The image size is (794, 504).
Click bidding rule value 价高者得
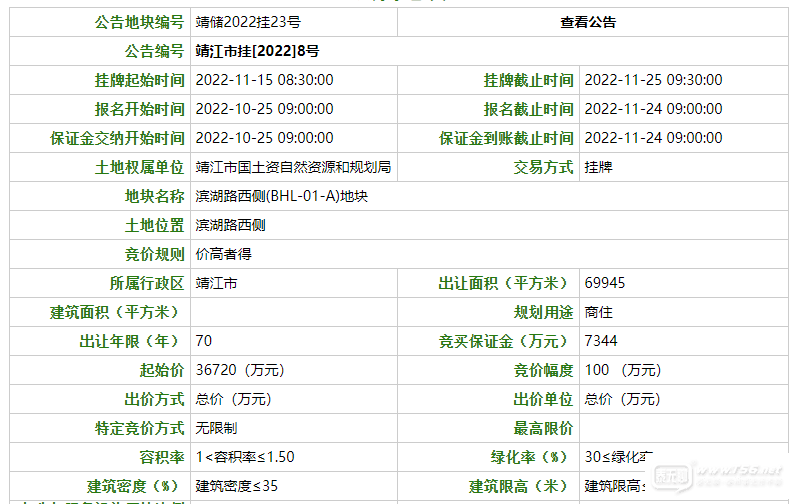coord(223,254)
